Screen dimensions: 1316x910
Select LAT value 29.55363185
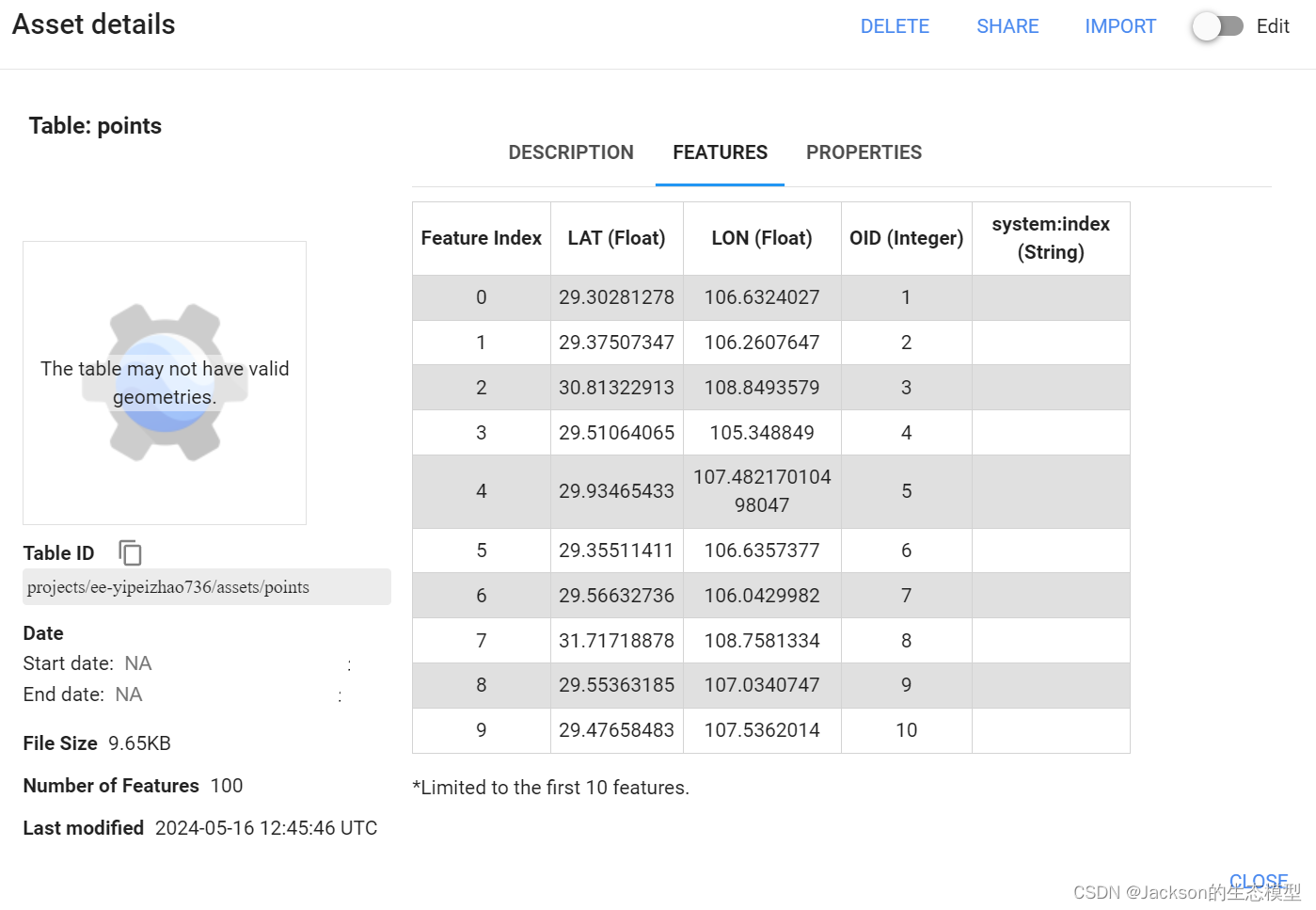point(616,685)
